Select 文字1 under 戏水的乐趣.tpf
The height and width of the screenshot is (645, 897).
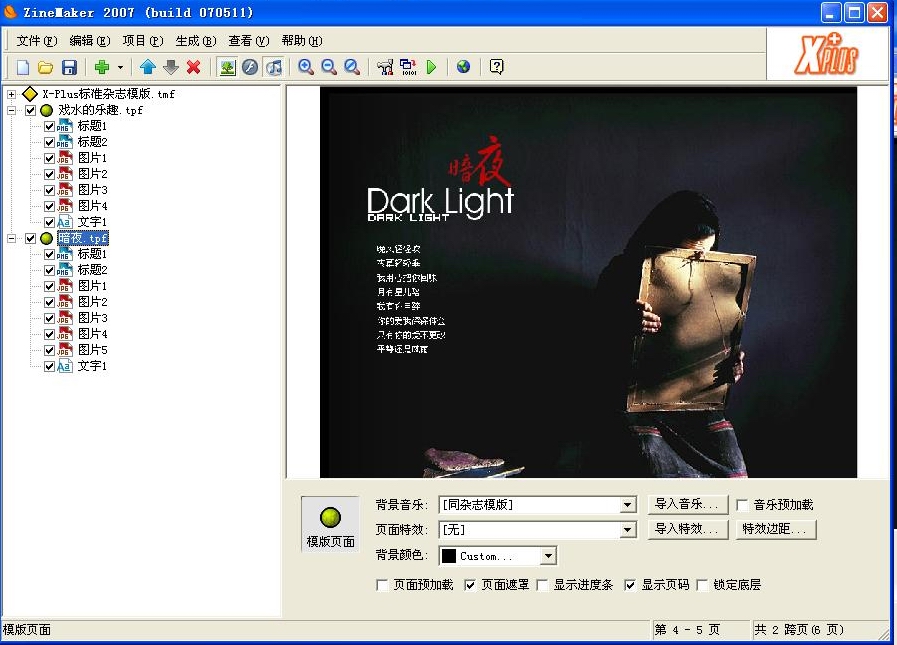[93, 221]
